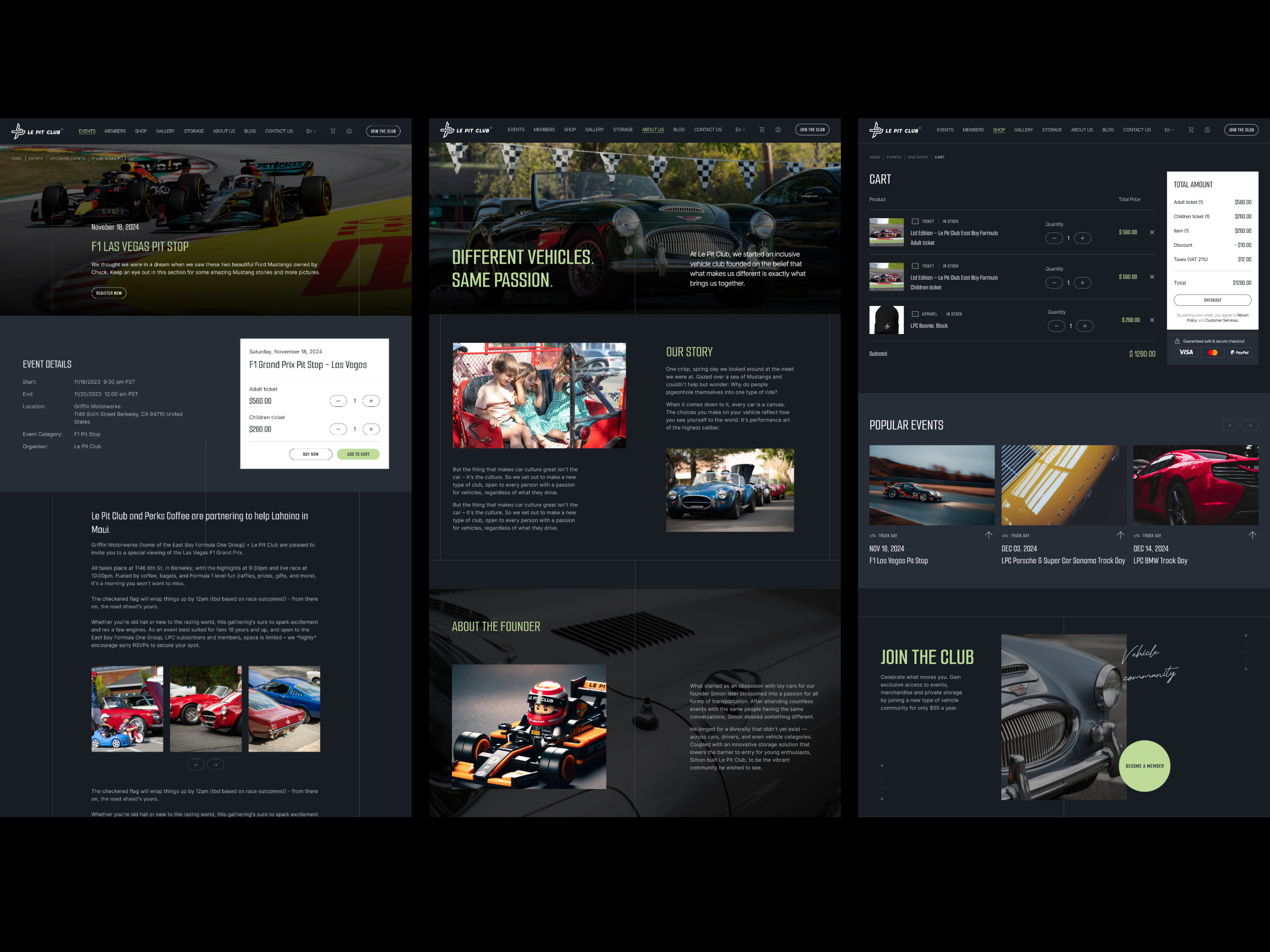This screenshot has height=952, width=1270.
Task: Click the REGISTER NOW button
Action: (x=109, y=293)
